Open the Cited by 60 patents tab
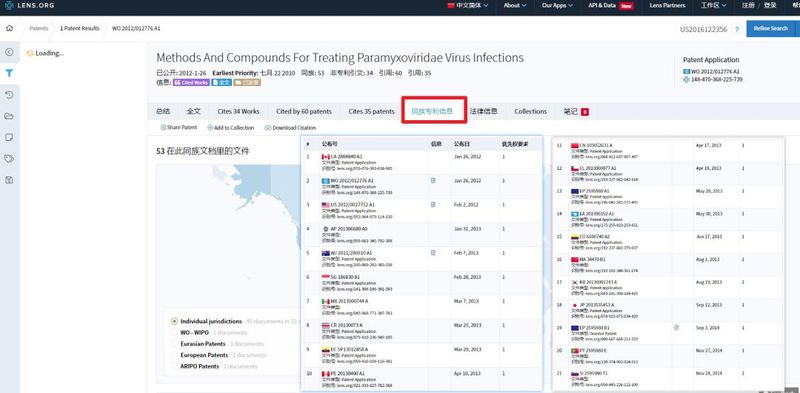This screenshot has height=393, width=800. [304, 111]
